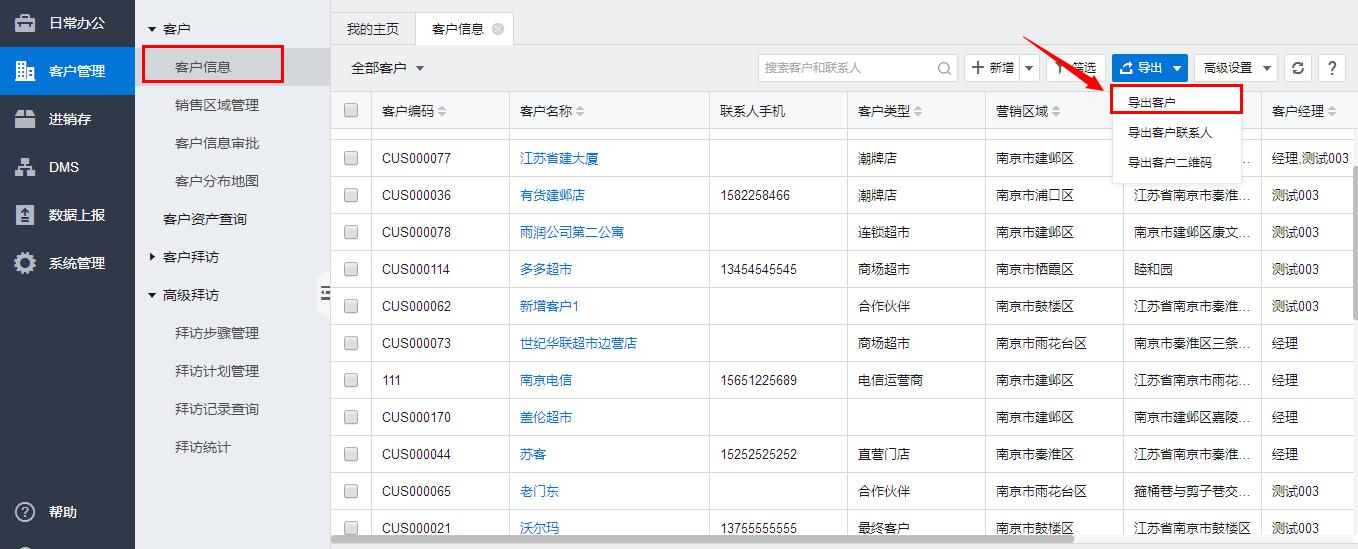Expand the 客户拜访 tree section
Viewport: 1358px width, 549px height.
(x=152, y=257)
